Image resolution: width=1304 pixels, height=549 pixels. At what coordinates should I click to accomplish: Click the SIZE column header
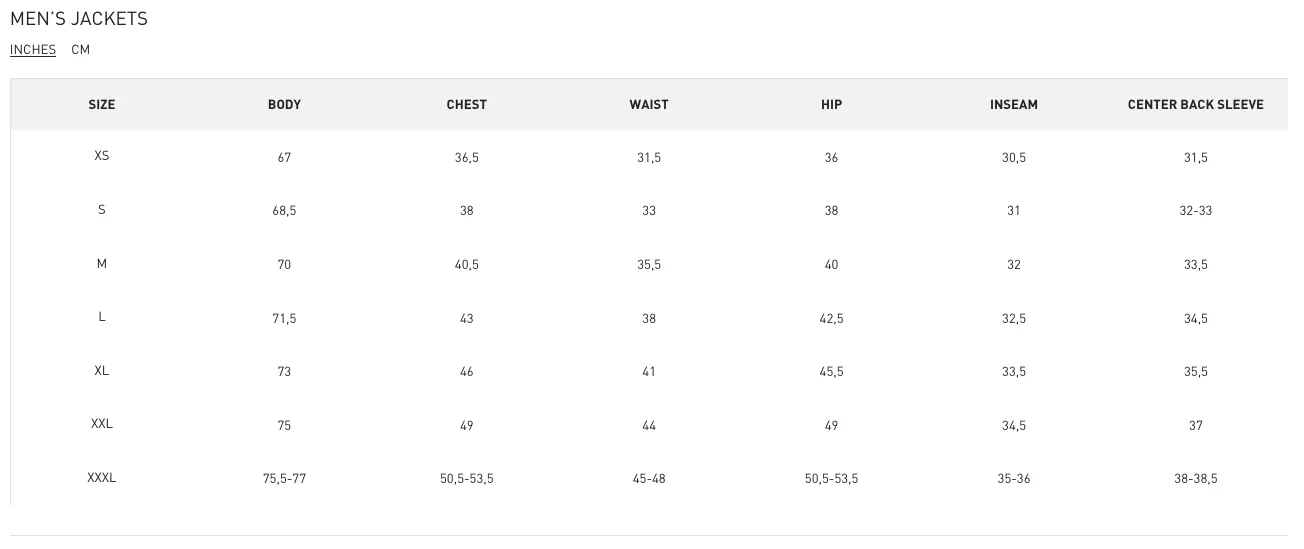(102, 105)
